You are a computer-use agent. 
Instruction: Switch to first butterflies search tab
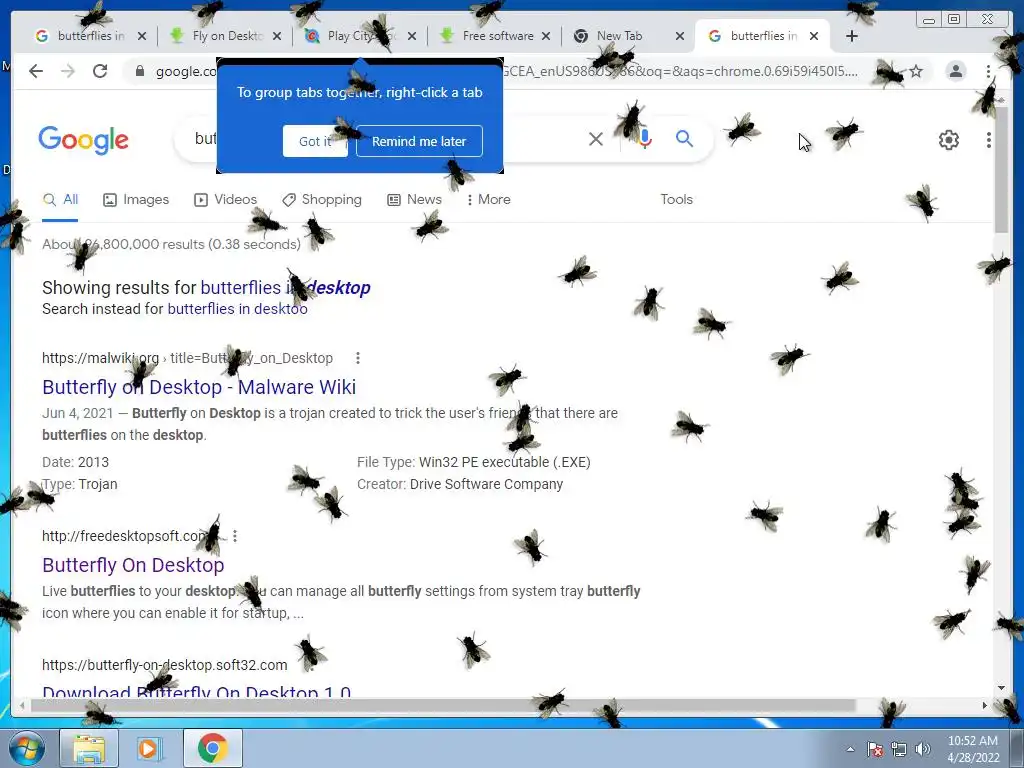pos(89,36)
